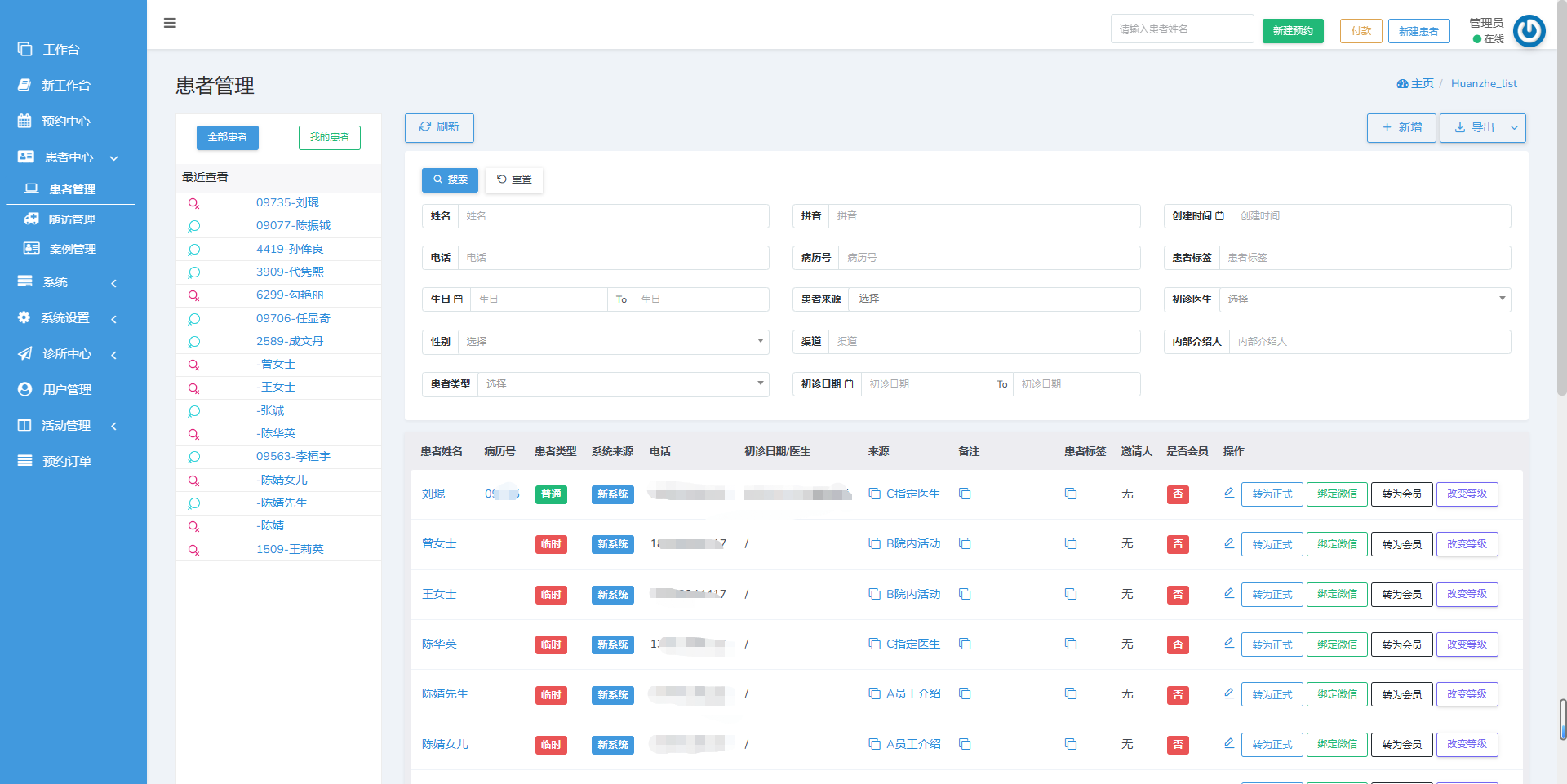Click the edit pencil icon in 曾女士 row
The width and height of the screenshot is (1567, 784).
pyautogui.click(x=1229, y=543)
